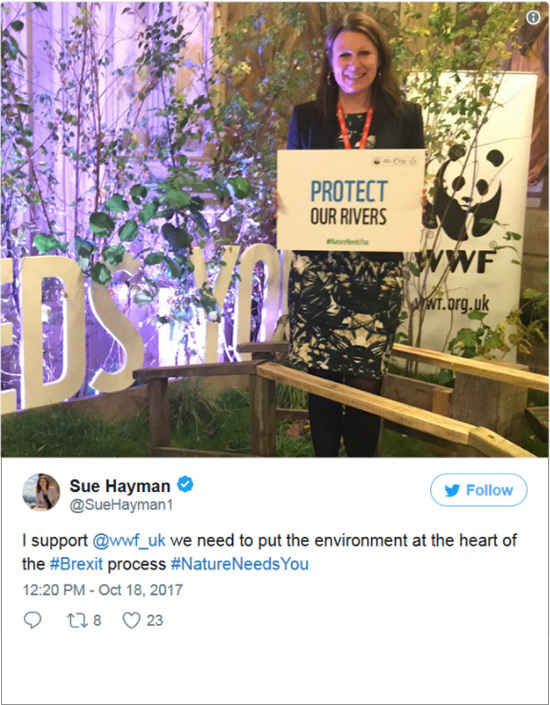This screenshot has height=705, width=550.
Task: Click the tweet text body
Action: (269, 552)
